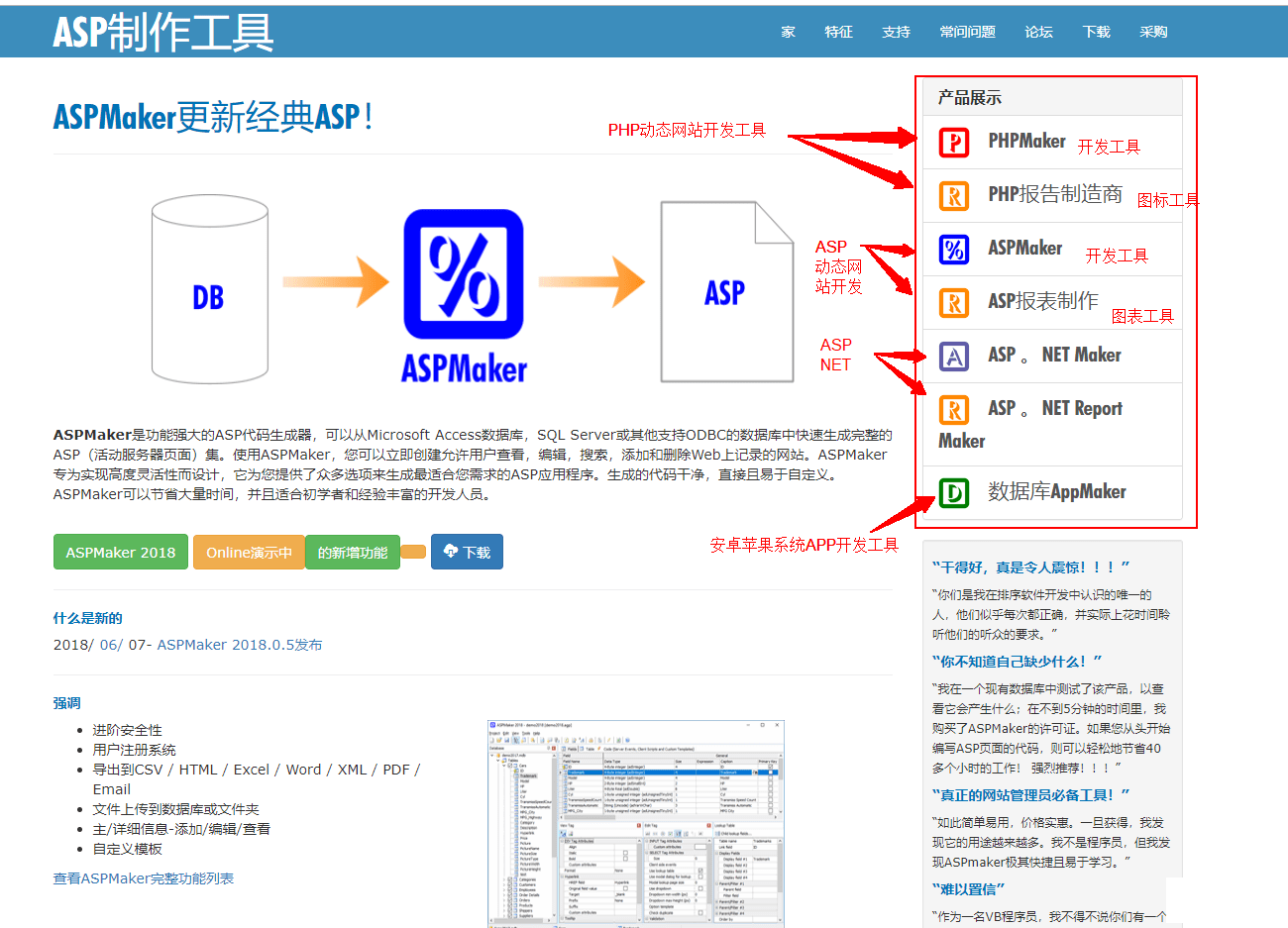Click the 用户注册系统 list item

(134, 750)
